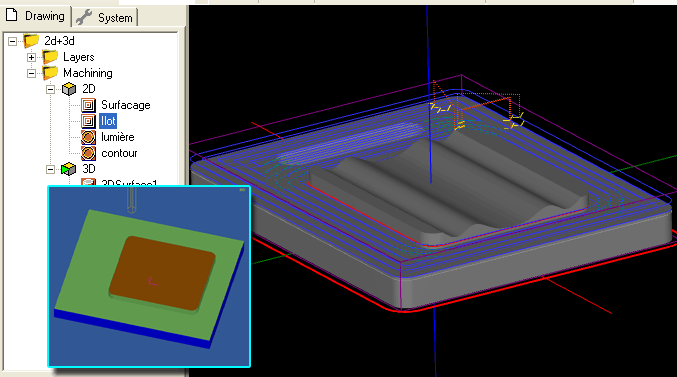Click the Layers folder icon
Image resolution: width=677 pixels, height=377 pixels.
coord(50,57)
